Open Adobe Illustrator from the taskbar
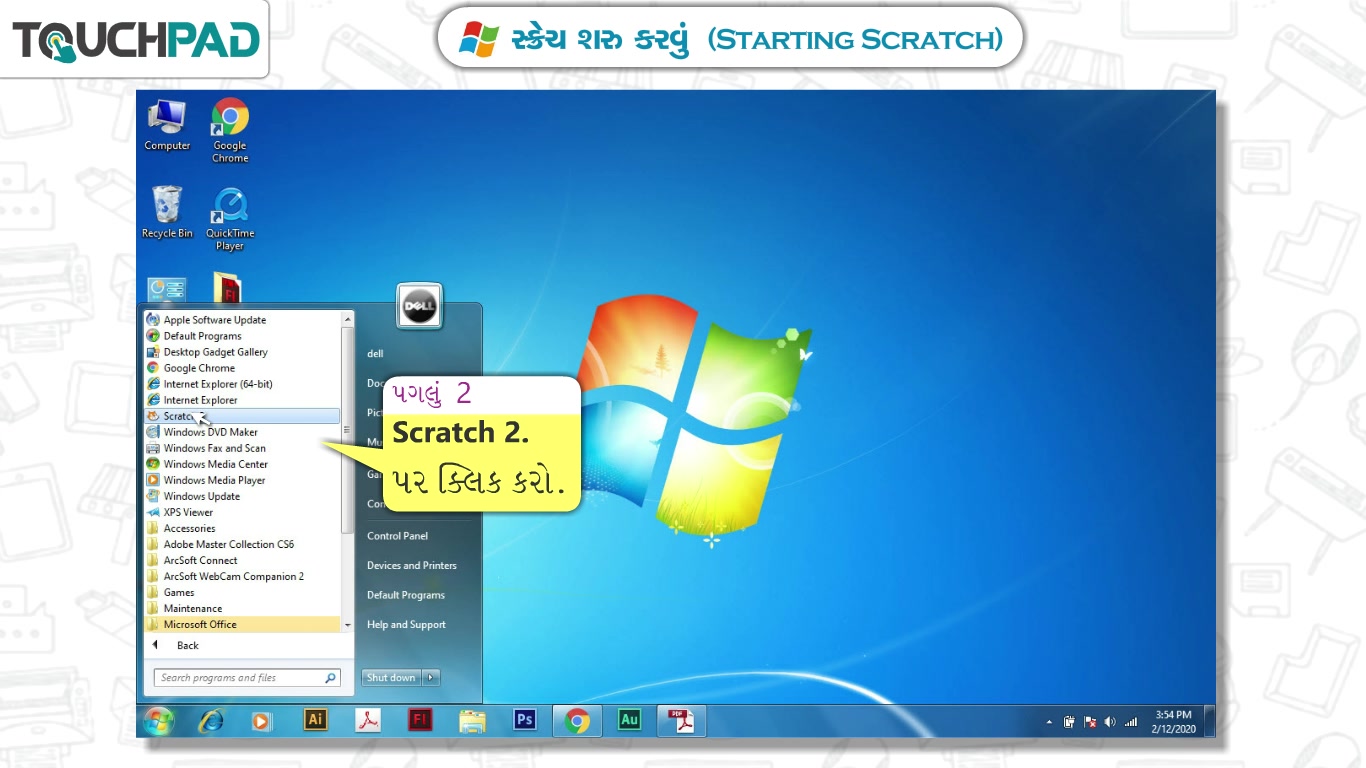 coord(315,720)
